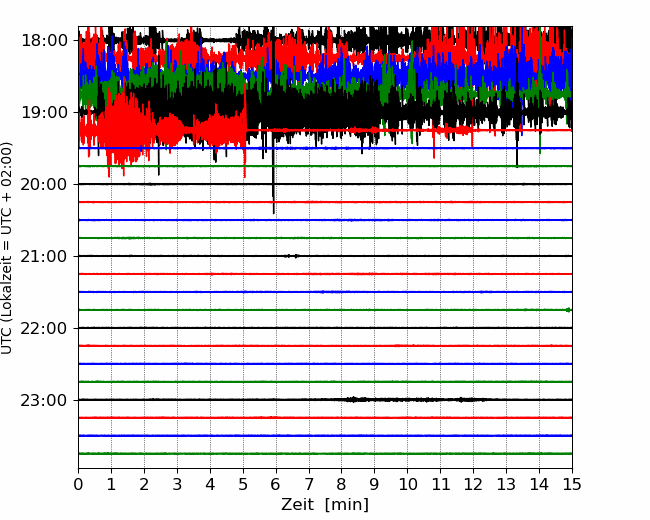Click the x-axis tick label 13
The height and width of the screenshot is (520, 650).
tap(506, 484)
